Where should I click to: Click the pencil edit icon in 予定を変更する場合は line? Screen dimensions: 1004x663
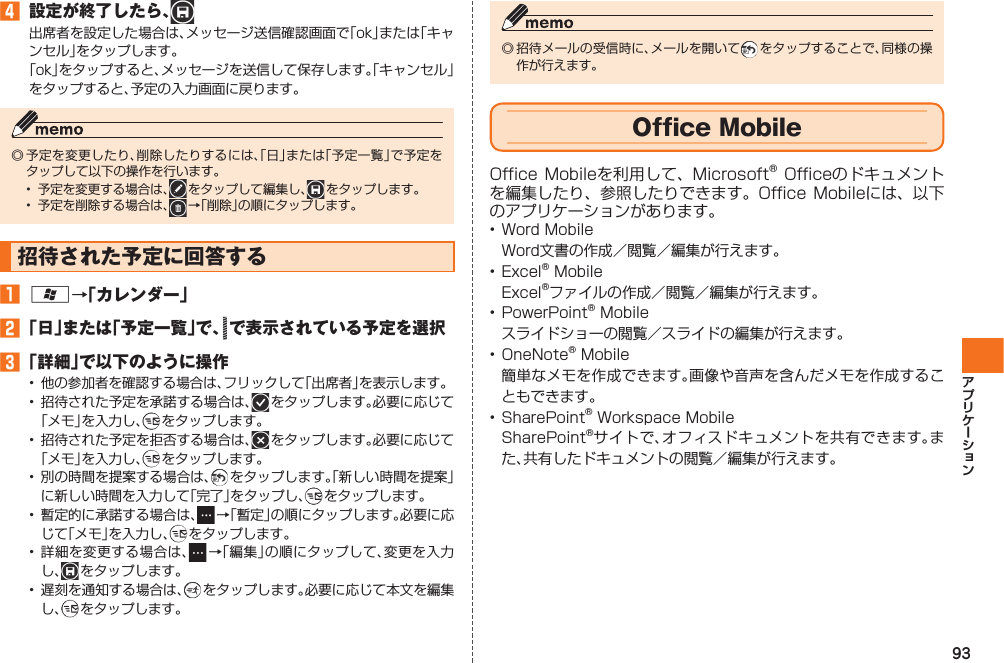point(178,189)
